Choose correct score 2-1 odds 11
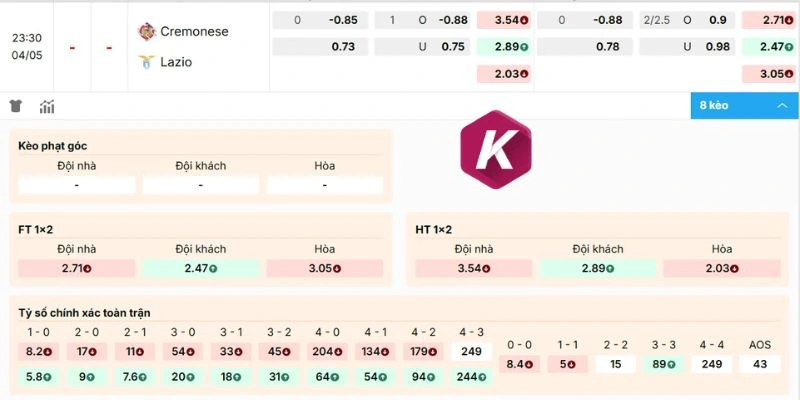This screenshot has width=800, height=400. pyautogui.click(x=135, y=352)
